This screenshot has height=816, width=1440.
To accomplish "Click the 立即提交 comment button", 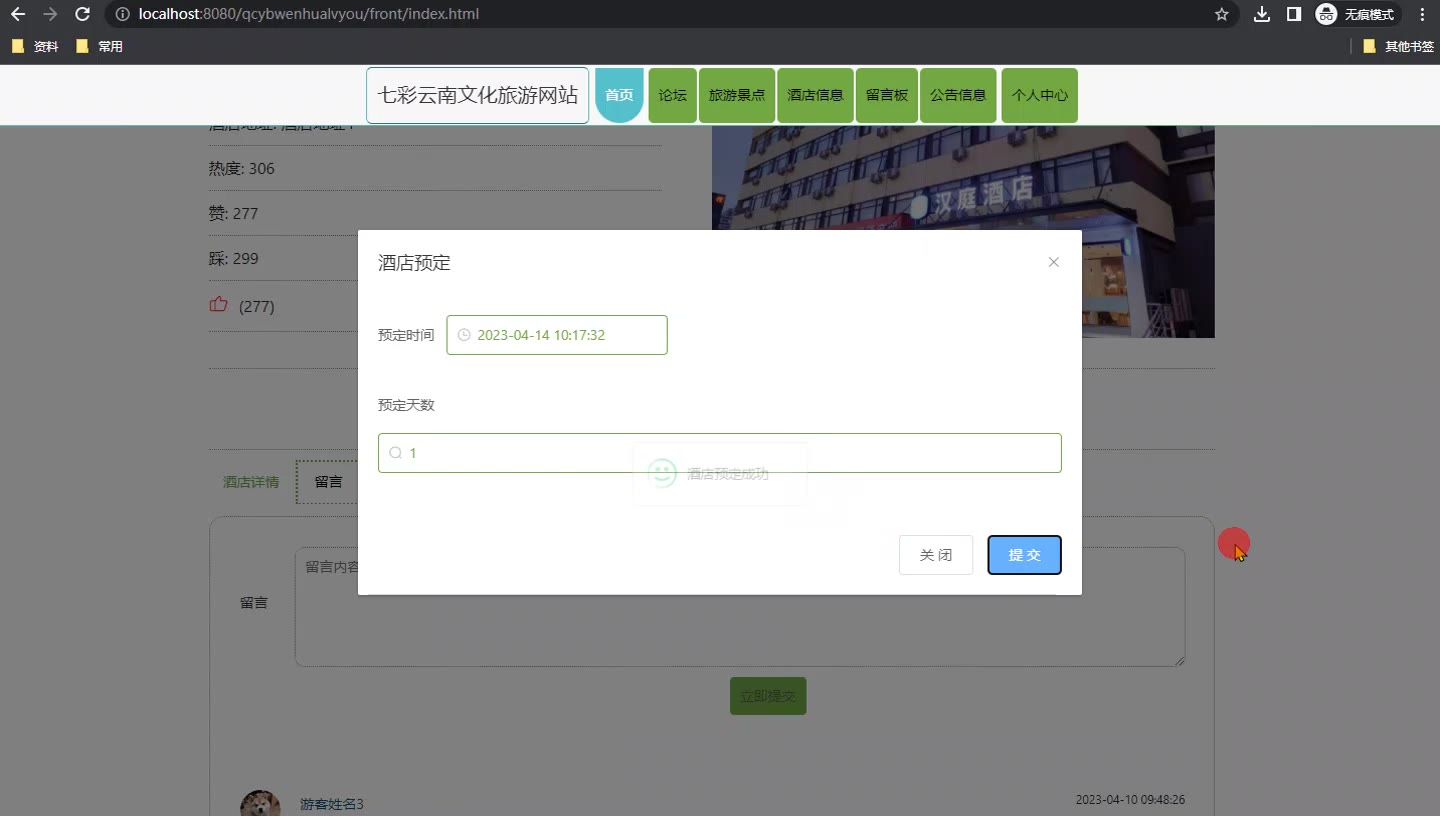I will point(768,696).
